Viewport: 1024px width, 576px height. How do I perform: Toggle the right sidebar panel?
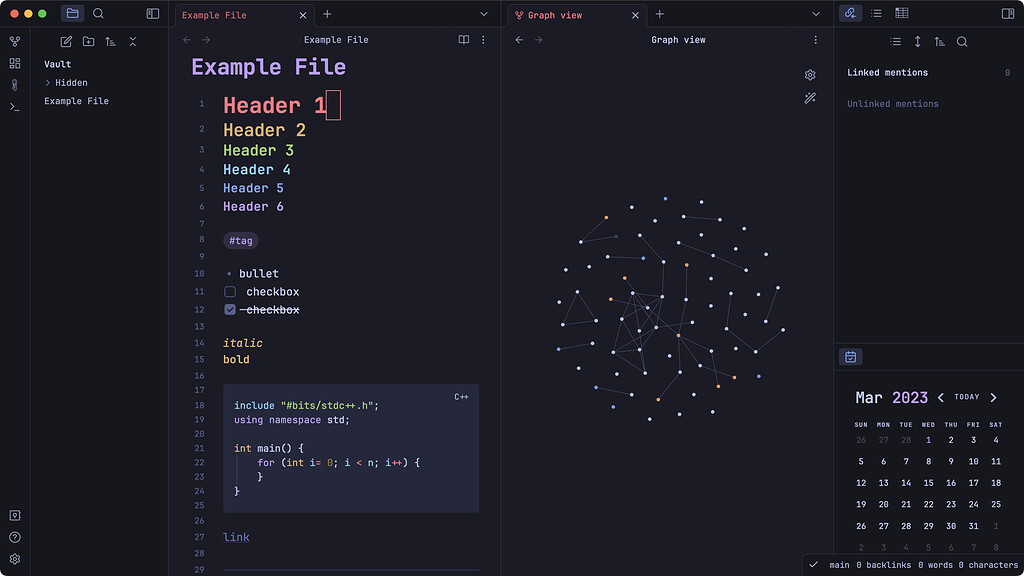[1007, 14]
